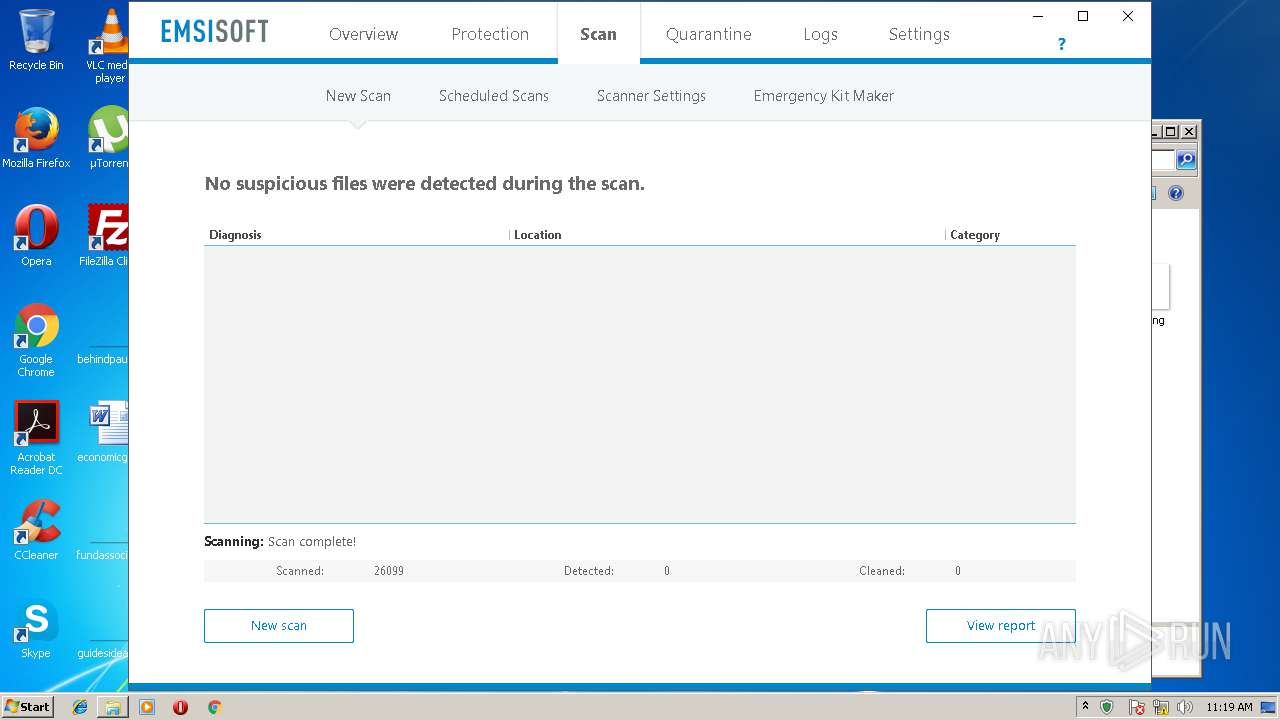Open Skype desktop shortcut

[x=36, y=628]
